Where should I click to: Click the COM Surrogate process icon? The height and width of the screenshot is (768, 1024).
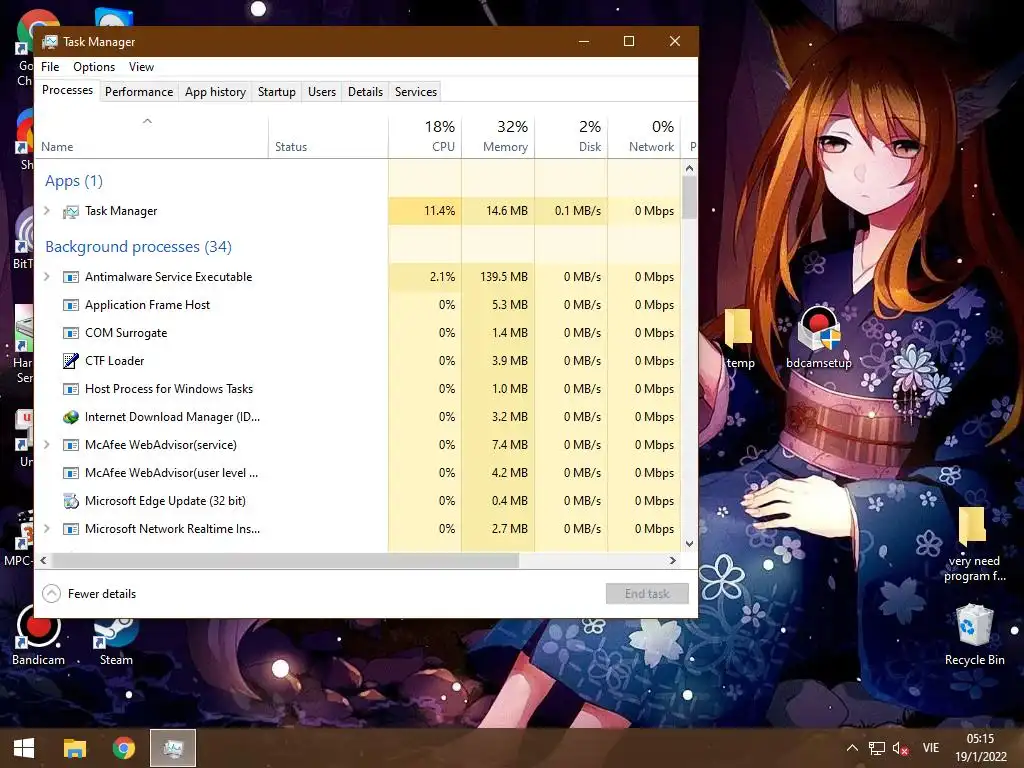(x=71, y=333)
